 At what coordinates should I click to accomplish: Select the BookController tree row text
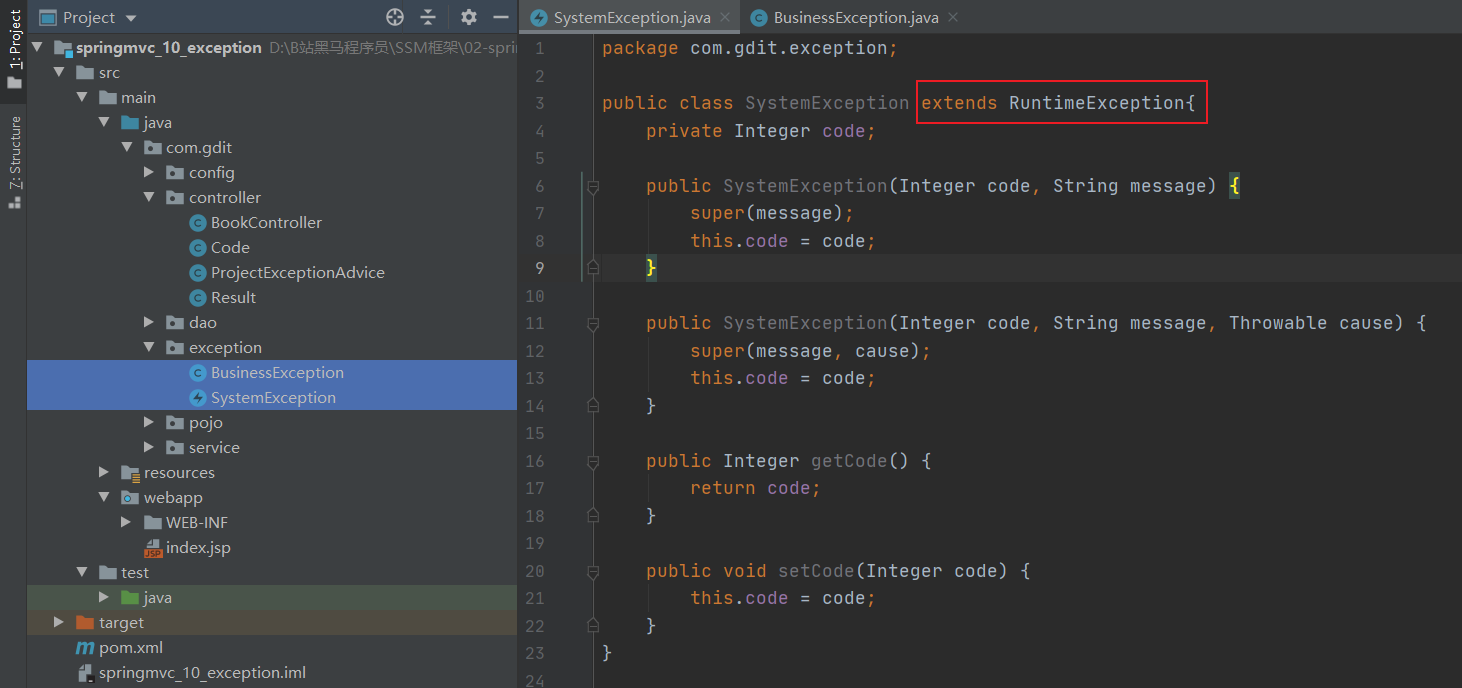click(x=266, y=222)
